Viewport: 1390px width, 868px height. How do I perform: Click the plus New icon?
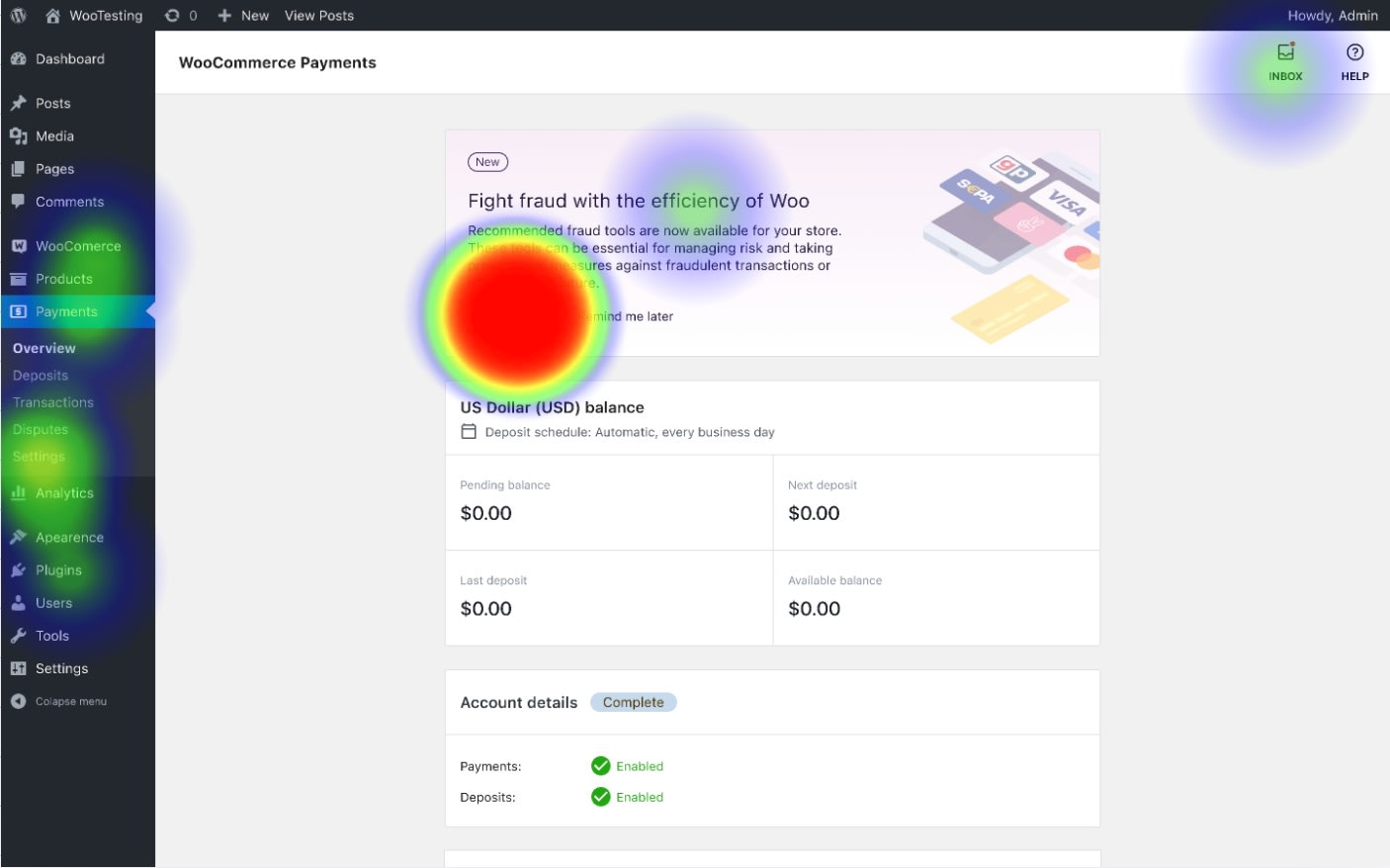click(224, 16)
